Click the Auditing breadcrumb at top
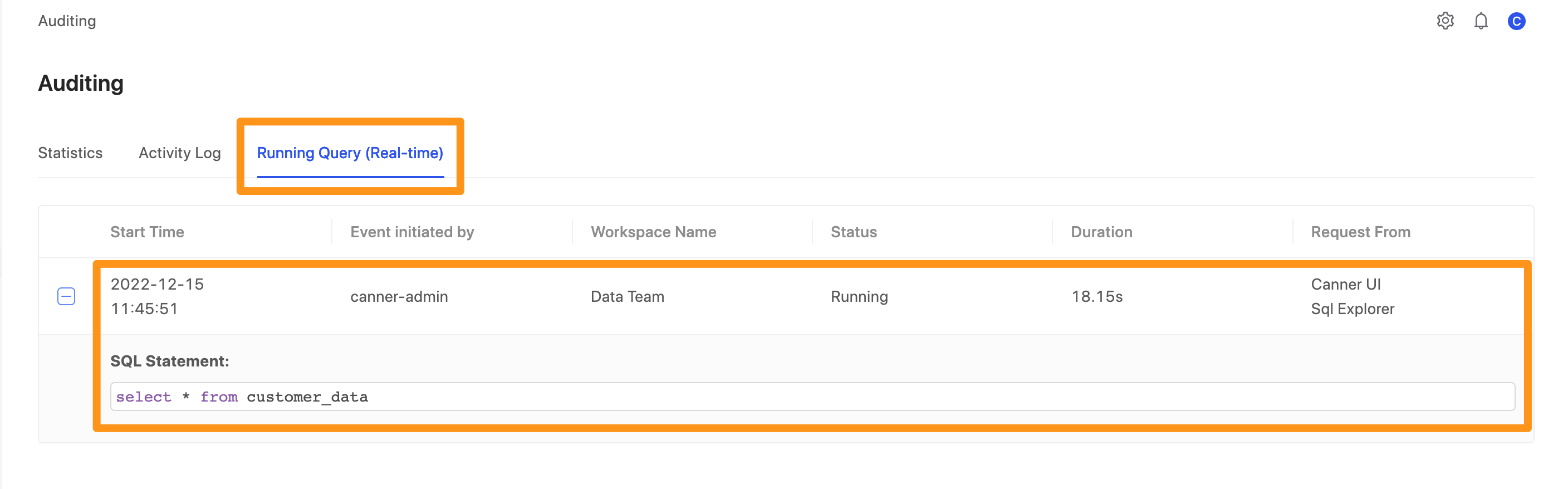 coord(67,21)
